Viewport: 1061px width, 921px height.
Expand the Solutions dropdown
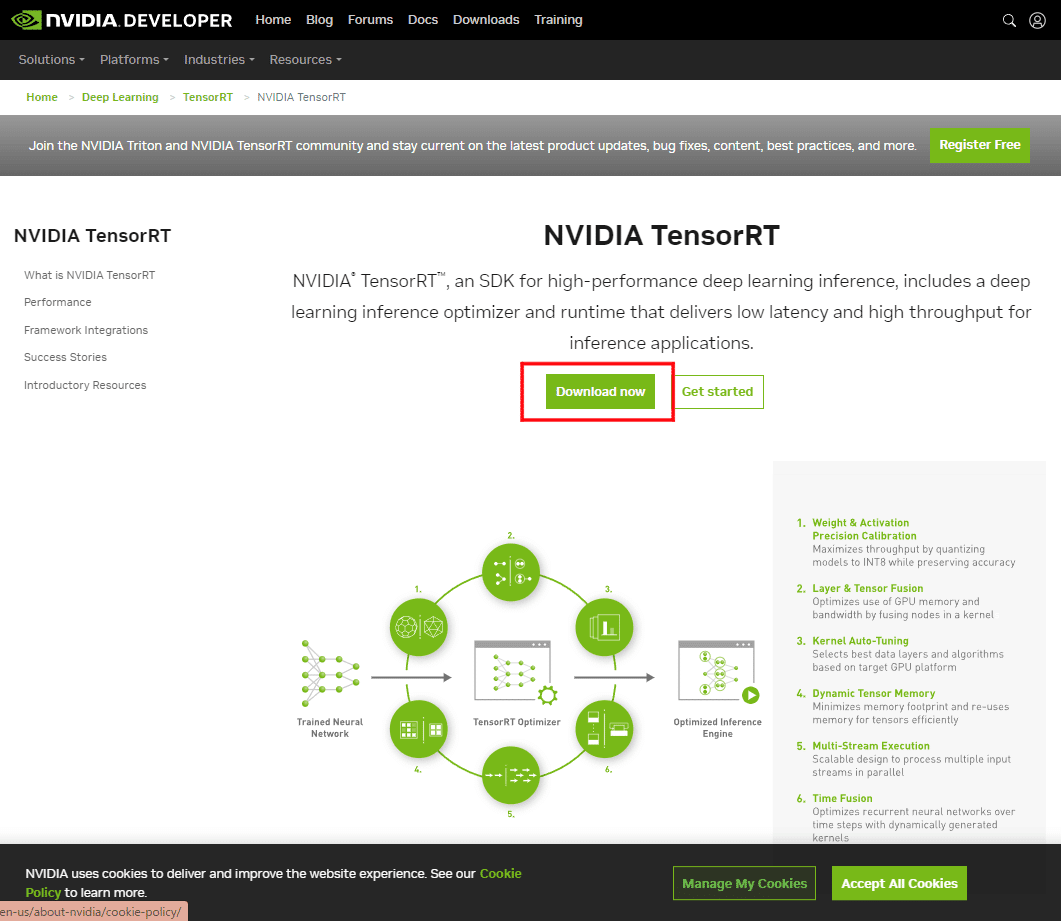[x=51, y=60]
